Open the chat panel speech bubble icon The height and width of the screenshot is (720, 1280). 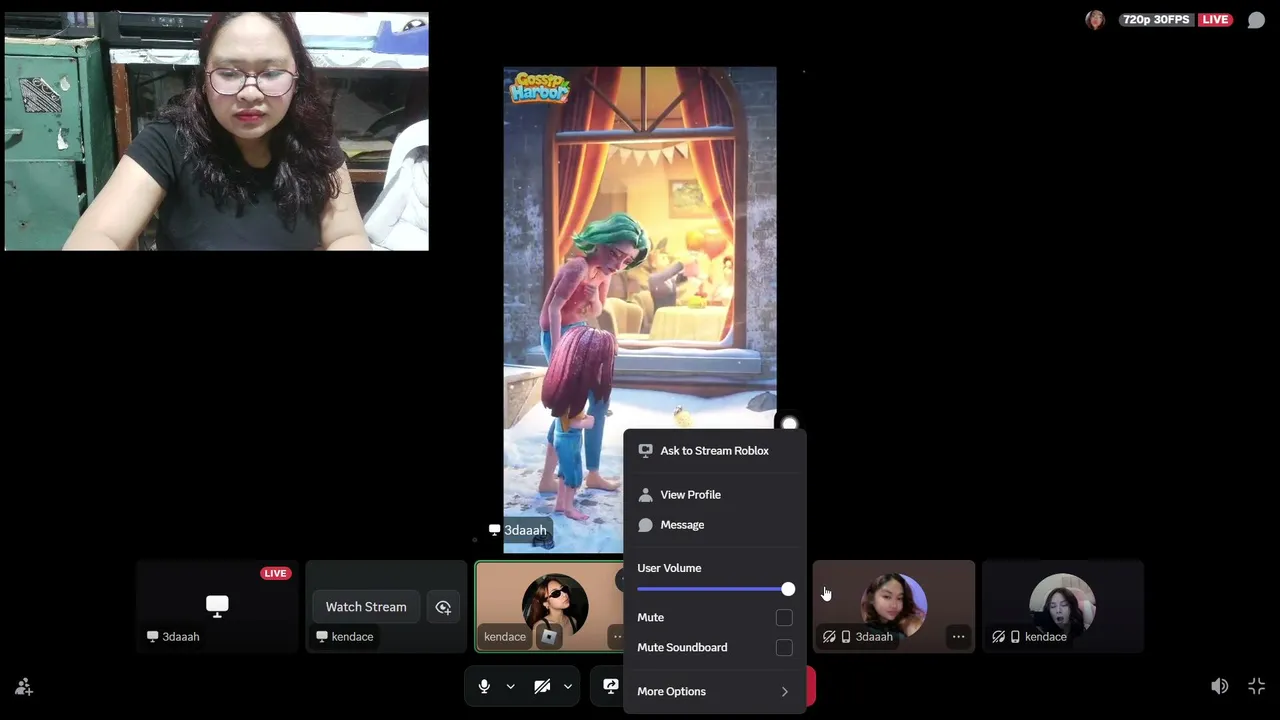pos(1256,20)
